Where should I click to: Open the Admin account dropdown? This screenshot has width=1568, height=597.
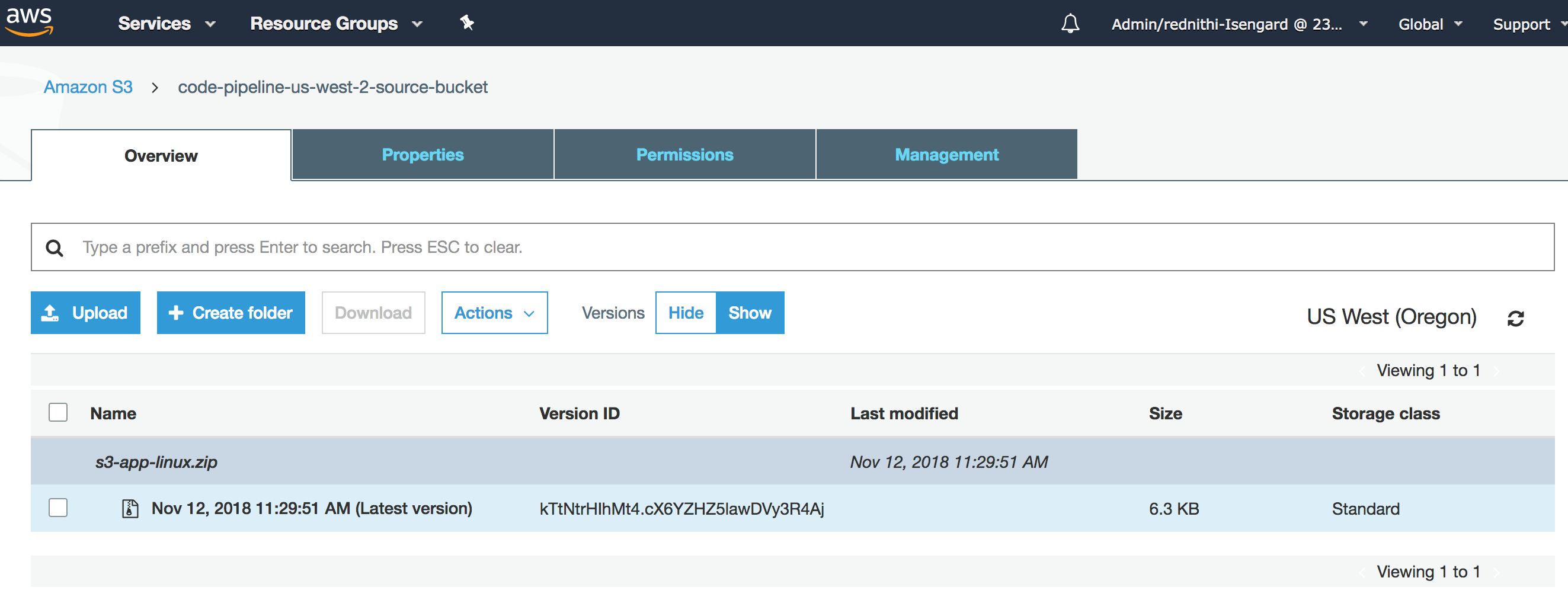click(x=1239, y=24)
